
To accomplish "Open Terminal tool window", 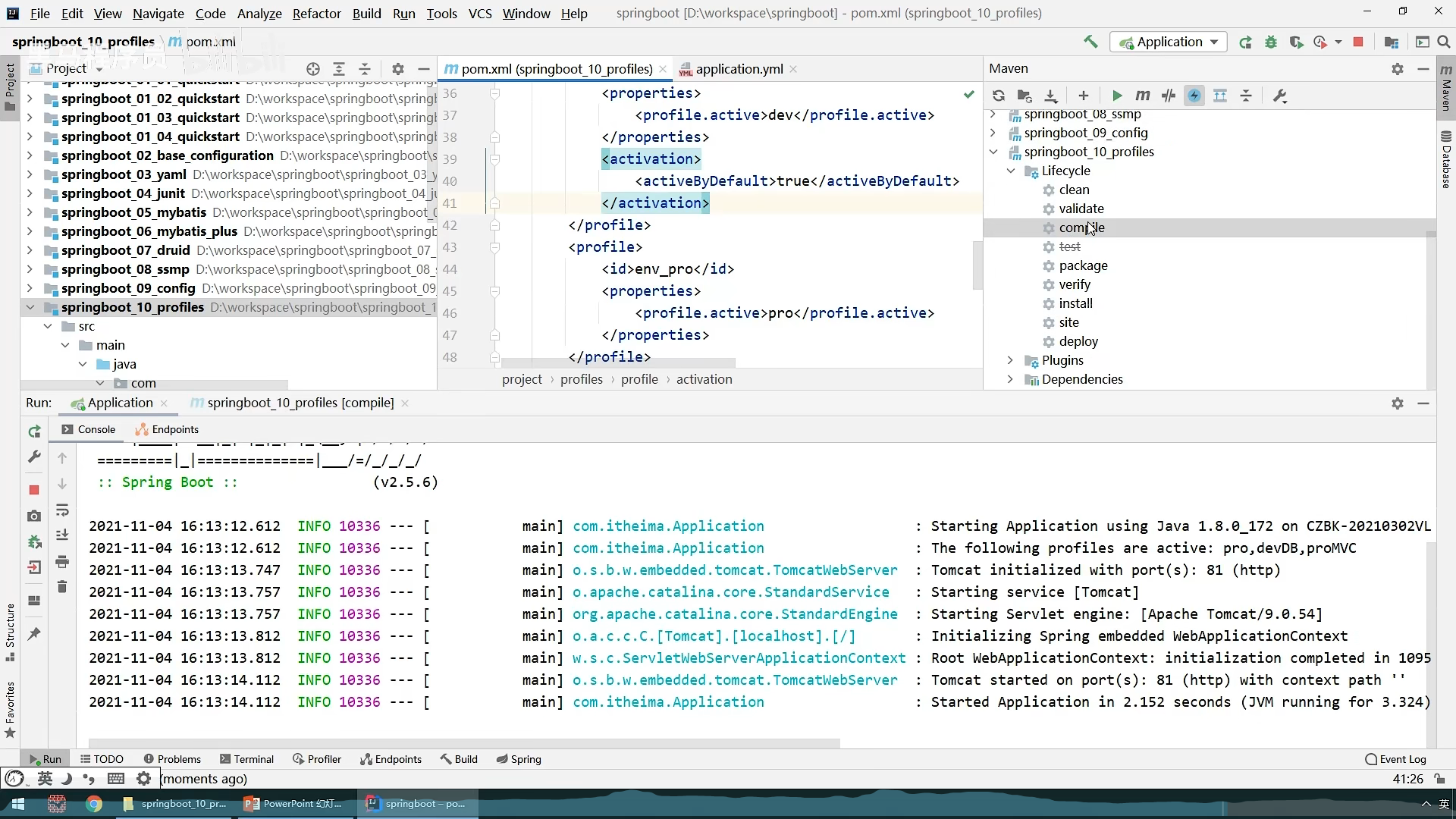I will (x=246, y=759).
